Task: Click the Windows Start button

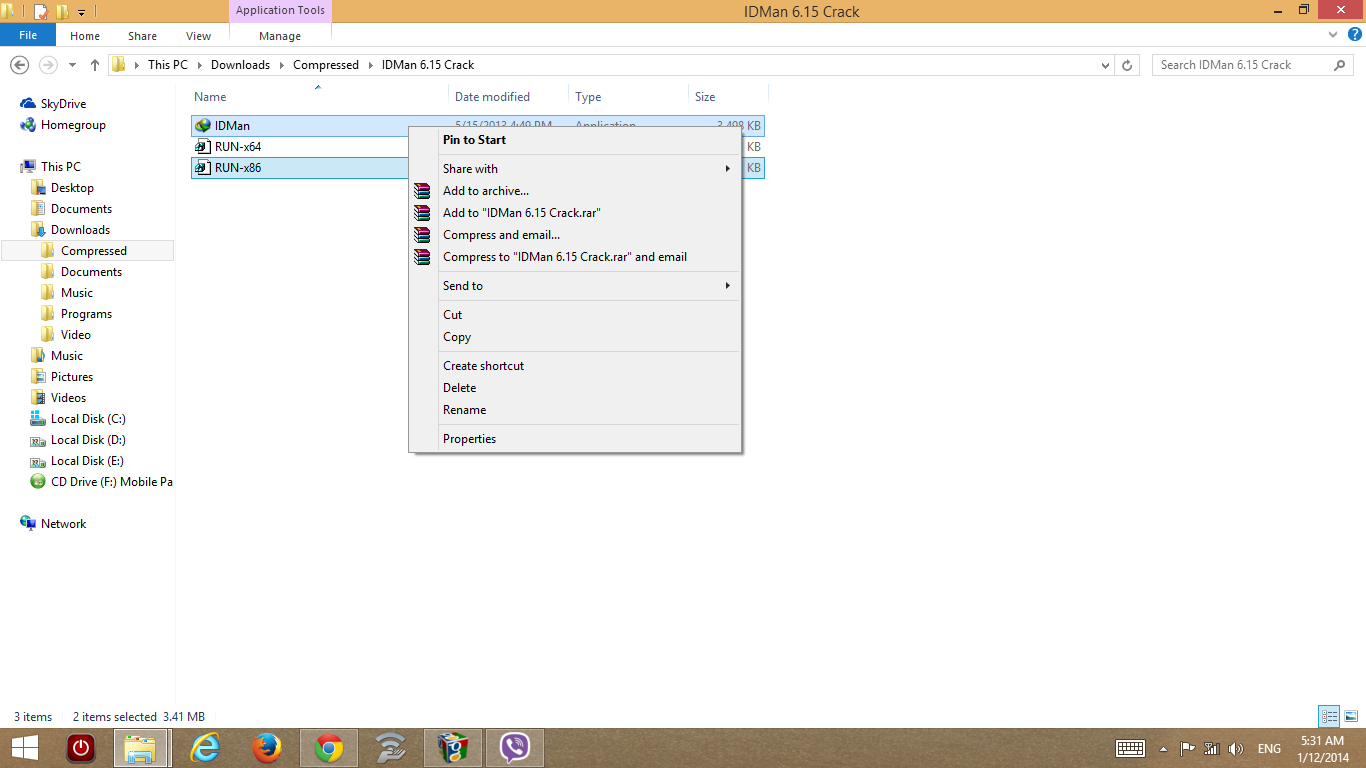Action: click(x=26, y=748)
